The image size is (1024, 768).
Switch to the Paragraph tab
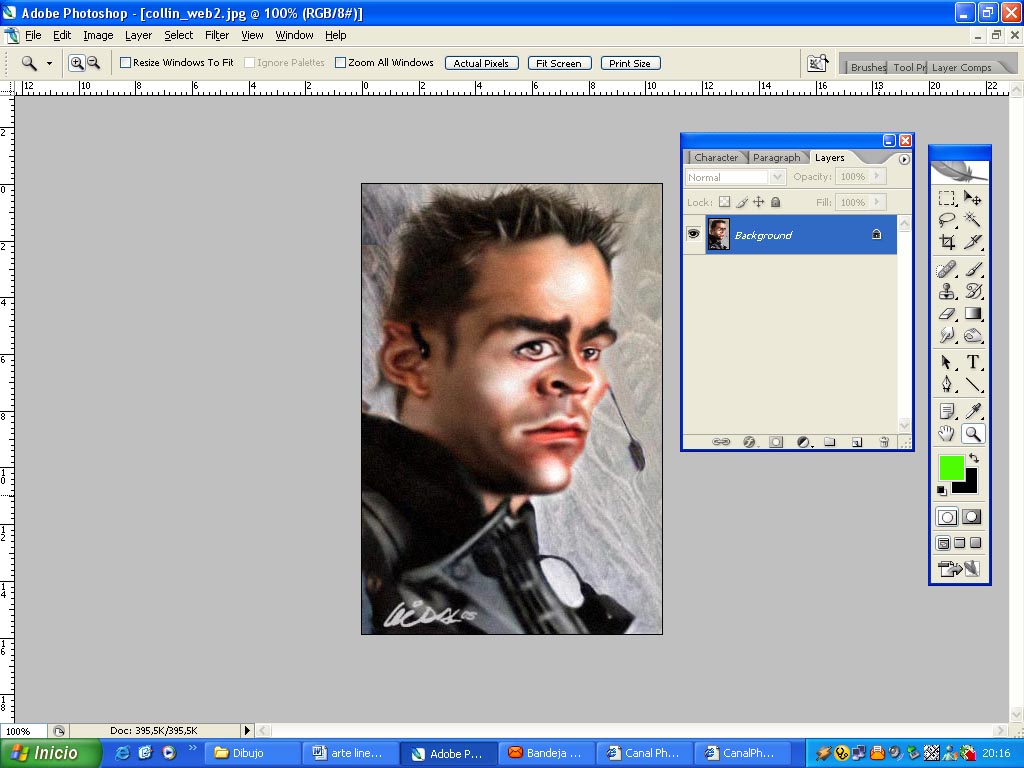point(776,157)
